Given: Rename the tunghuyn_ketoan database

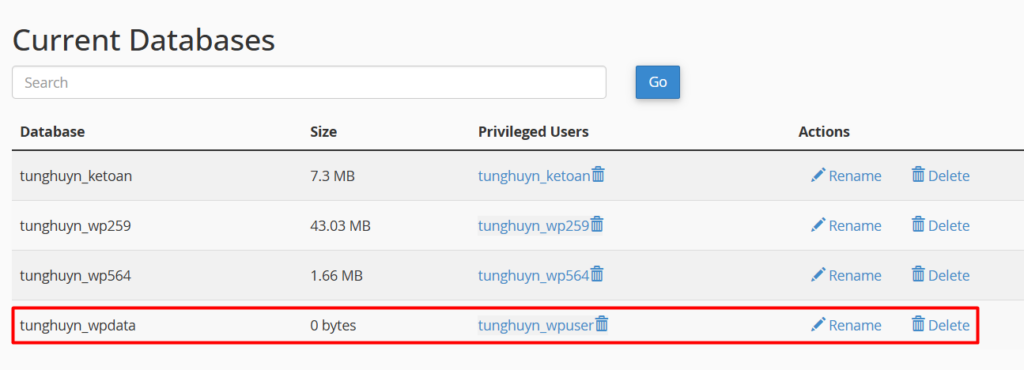Looking at the screenshot, I should (x=846, y=176).
